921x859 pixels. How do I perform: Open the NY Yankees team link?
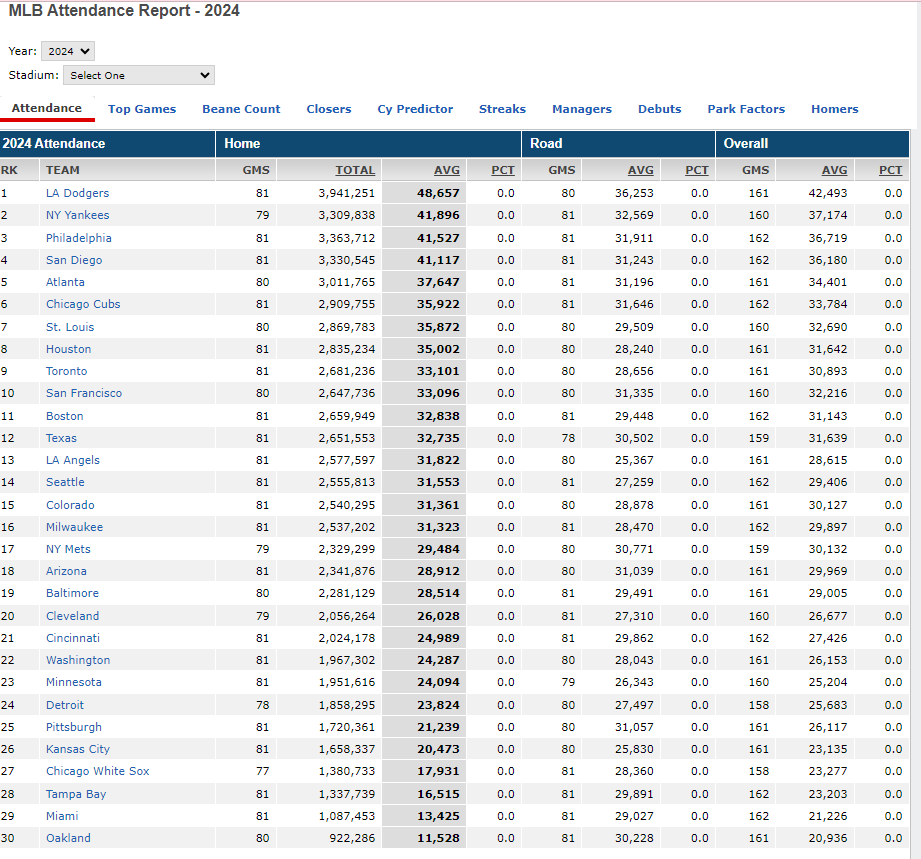click(78, 215)
